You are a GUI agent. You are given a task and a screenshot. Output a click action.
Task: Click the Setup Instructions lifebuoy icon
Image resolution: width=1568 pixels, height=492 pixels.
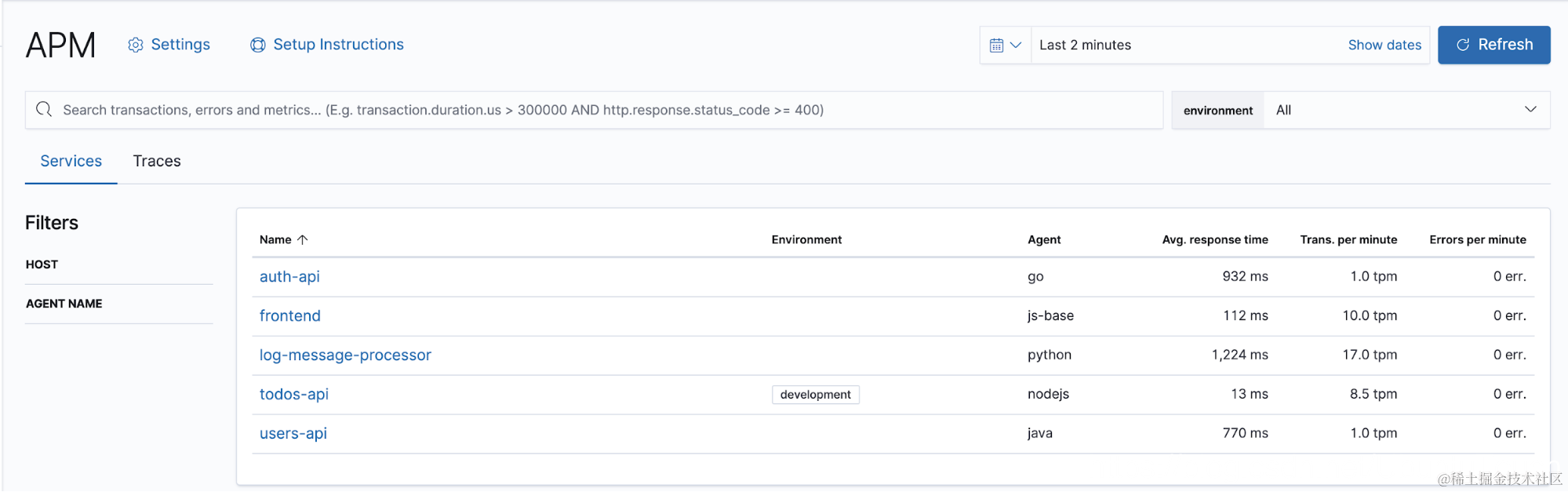coord(258,45)
